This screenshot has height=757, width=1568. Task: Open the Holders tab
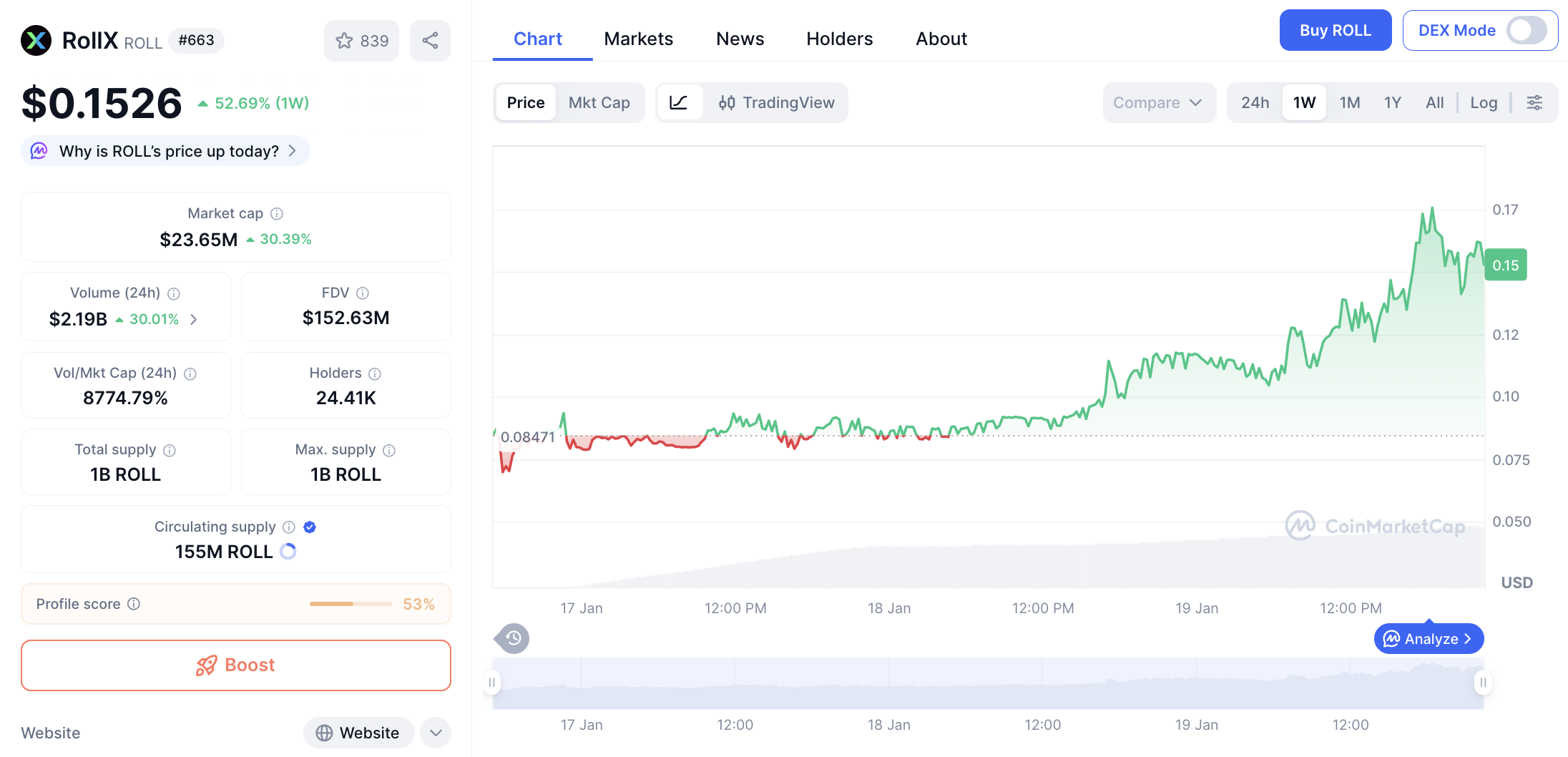coord(839,39)
